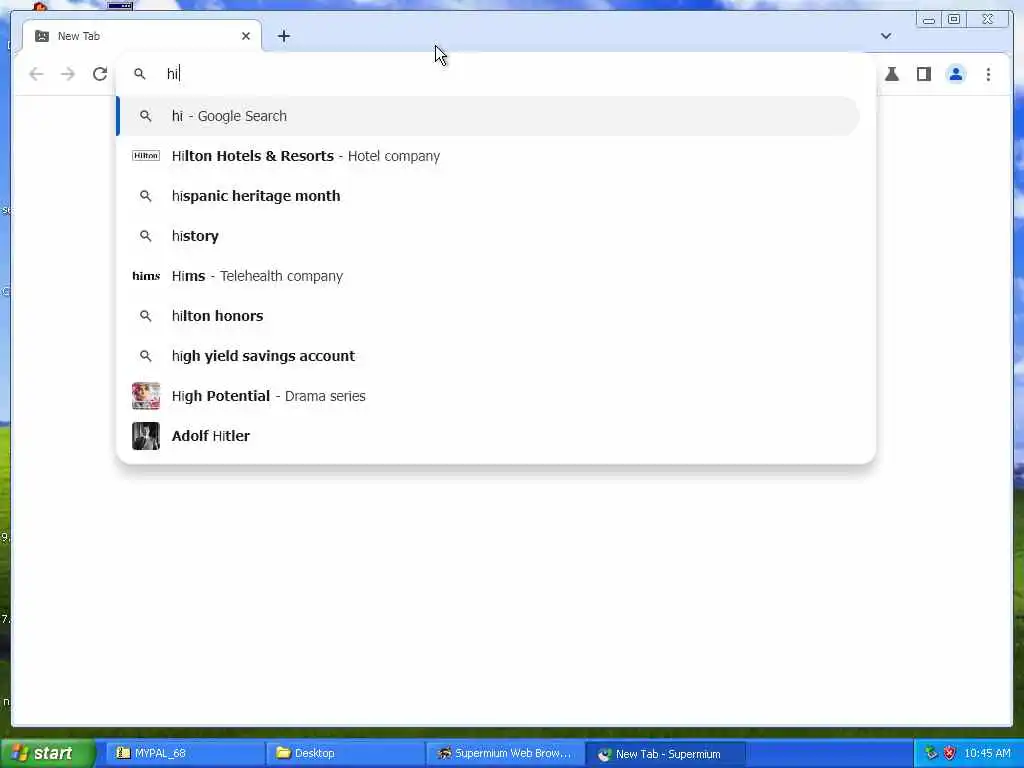Click the back navigation arrow
The image size is (1024, 768).
pos(36,74)
